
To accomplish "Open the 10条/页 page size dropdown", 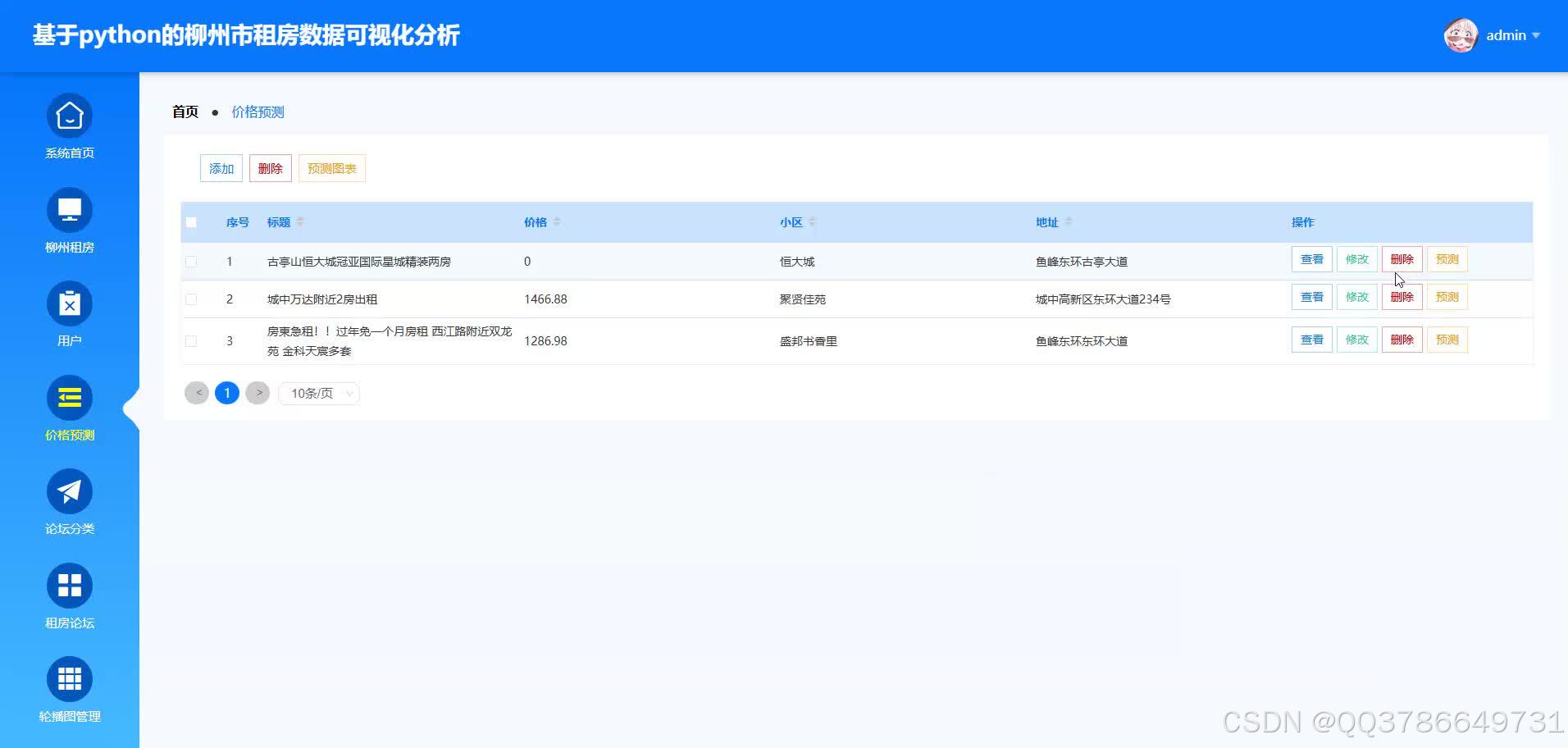I will (x=318, y=393).
